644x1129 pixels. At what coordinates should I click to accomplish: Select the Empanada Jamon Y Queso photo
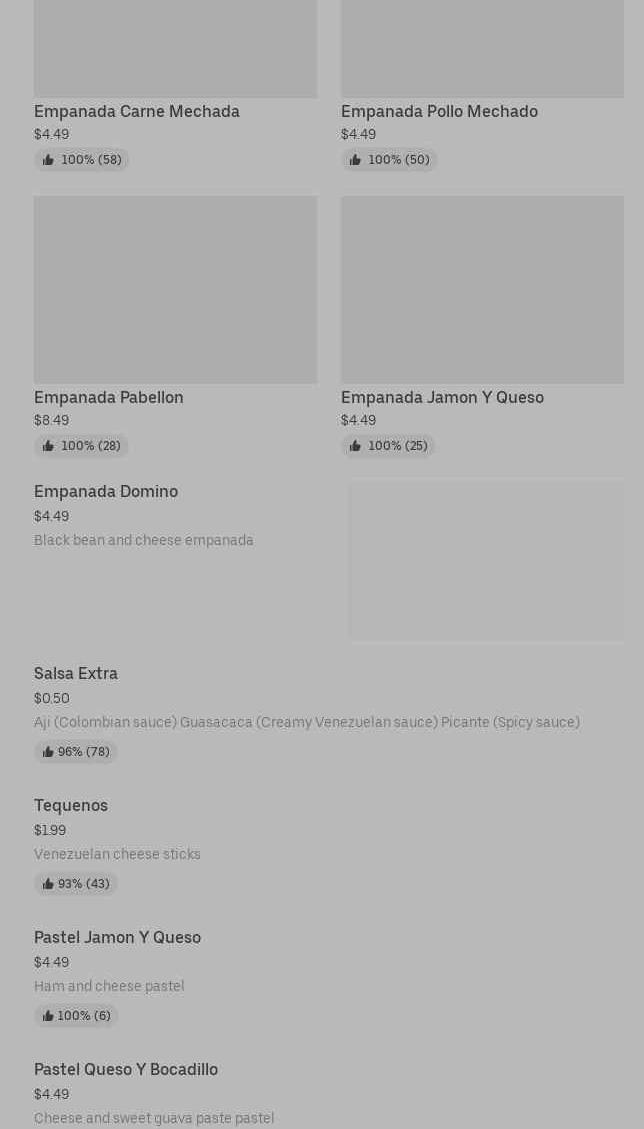pyautogui.click(x=482, y=289)
